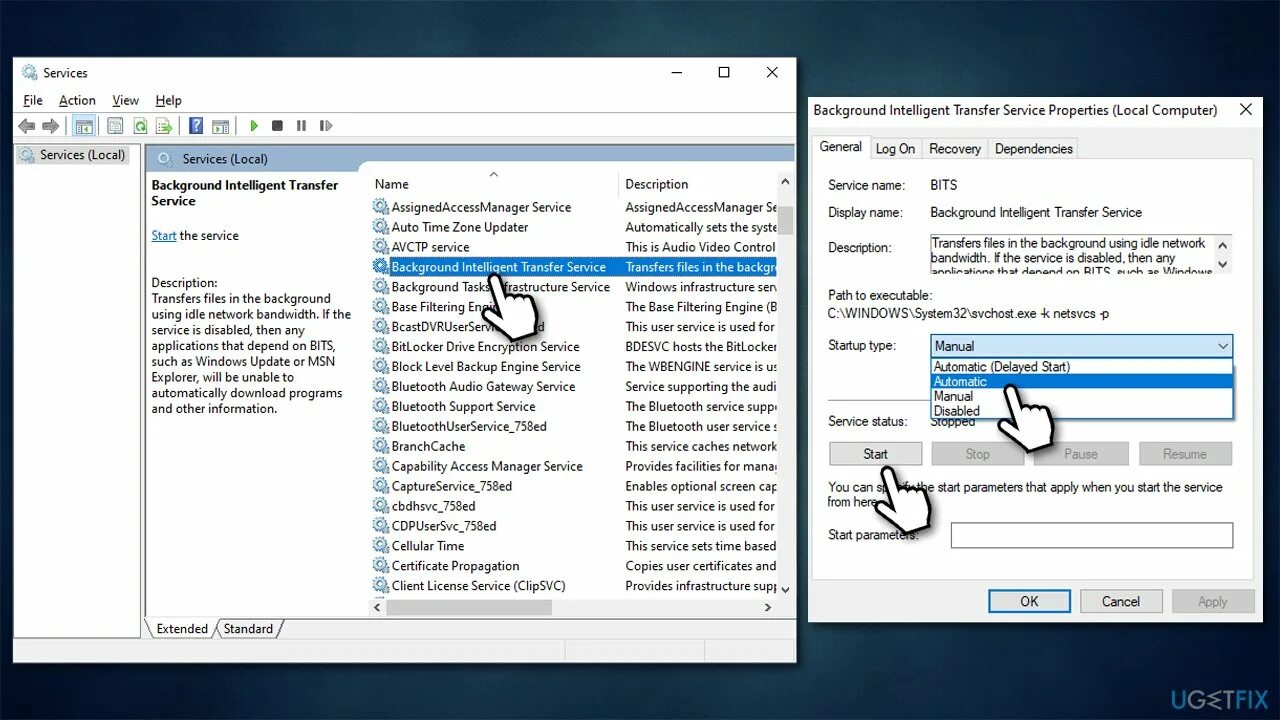Click the green Start Service play icon
The height and width of the screenshot is (720, 1280).
click(x=254, y=126)
